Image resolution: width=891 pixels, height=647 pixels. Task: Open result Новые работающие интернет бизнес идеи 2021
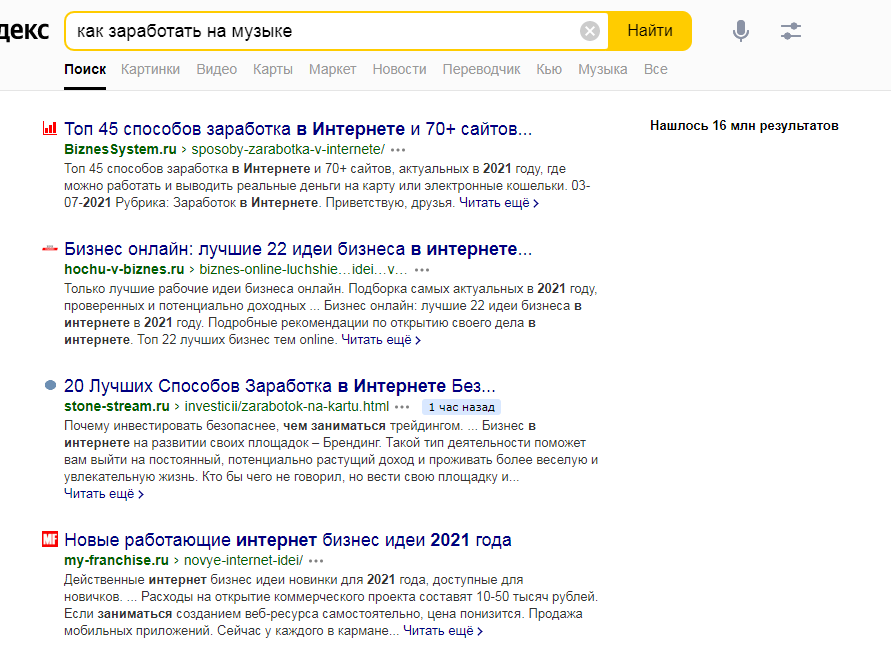(288, 540)
